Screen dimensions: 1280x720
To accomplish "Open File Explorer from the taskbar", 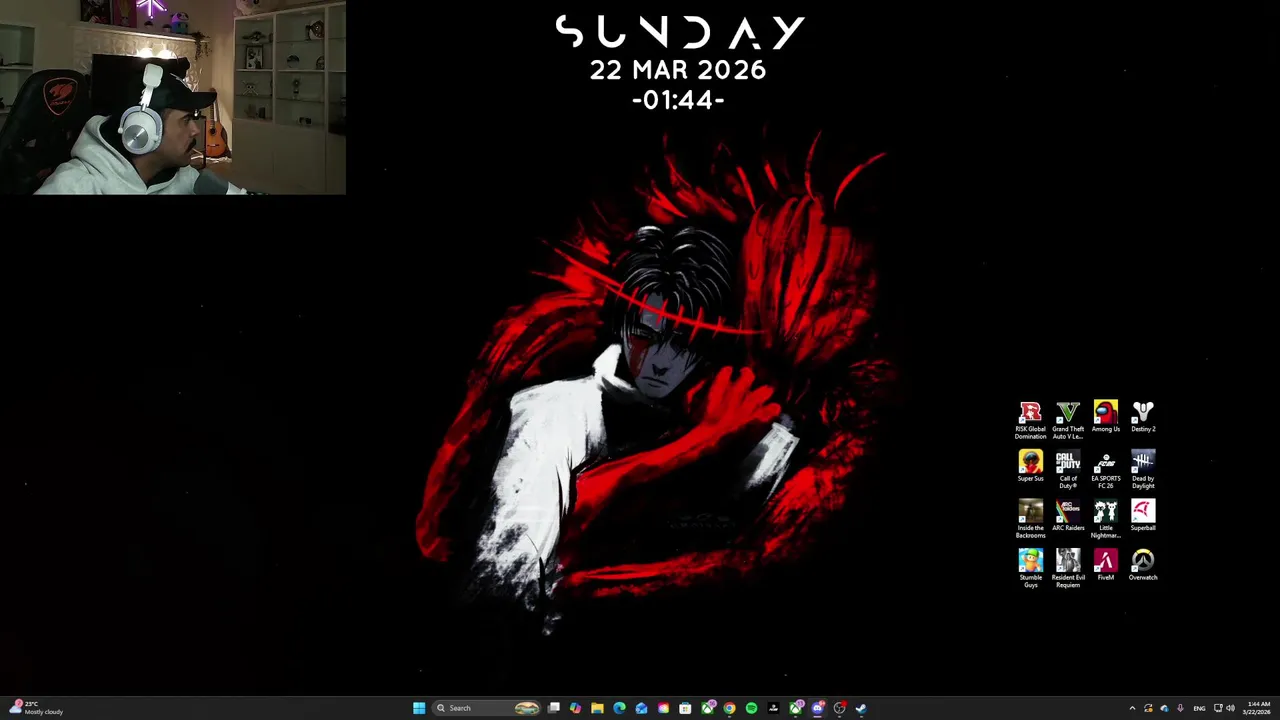I will tap(597, 708).
